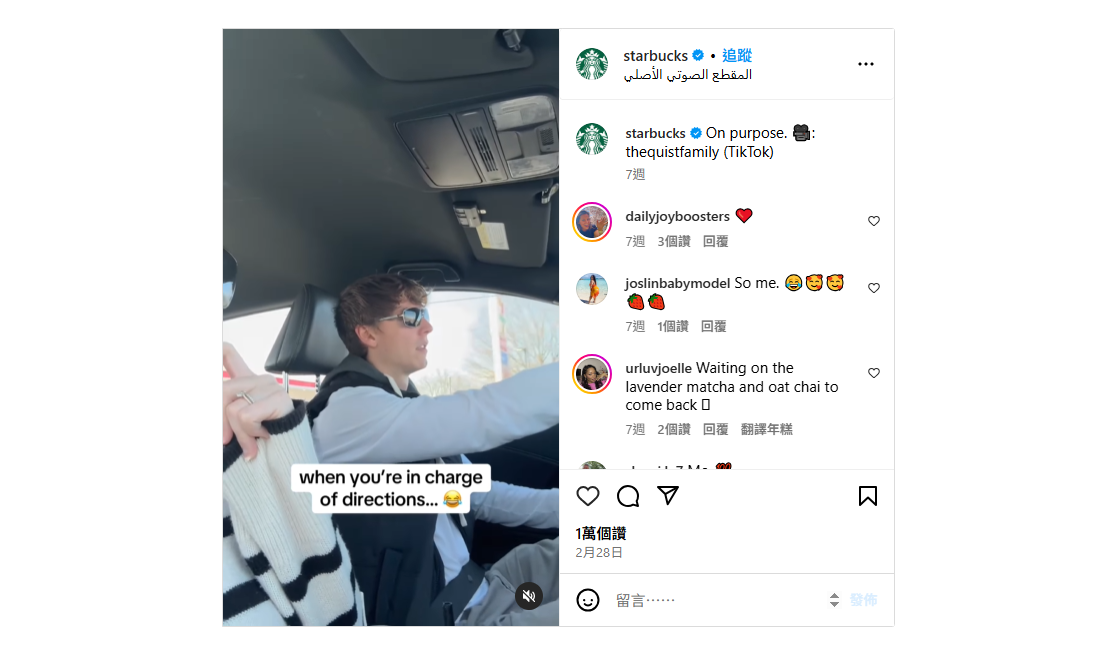Like joslinbabymodel comment heart
The image size is (1119, 669).
tap(874, 288)
